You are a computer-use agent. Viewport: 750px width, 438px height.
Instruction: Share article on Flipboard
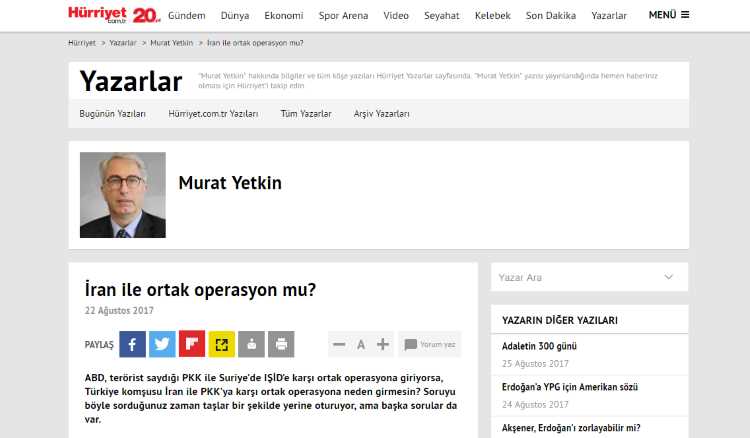[x=192, y=344]
